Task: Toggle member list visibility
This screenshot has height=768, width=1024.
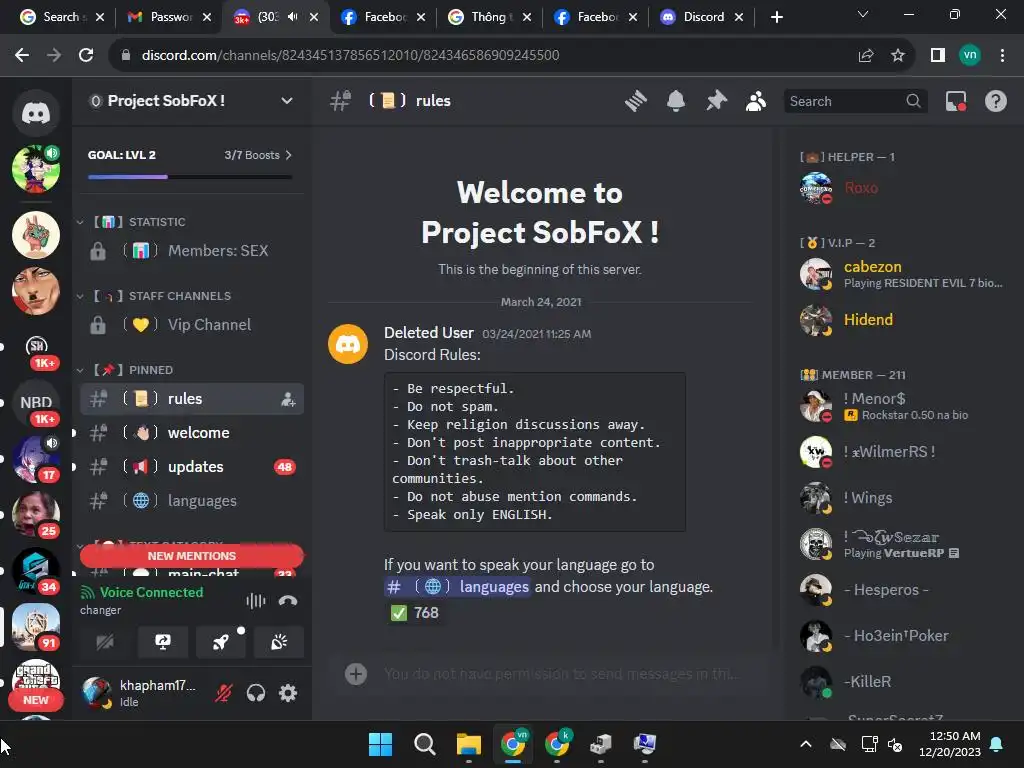Action: [x=756, y=101]
